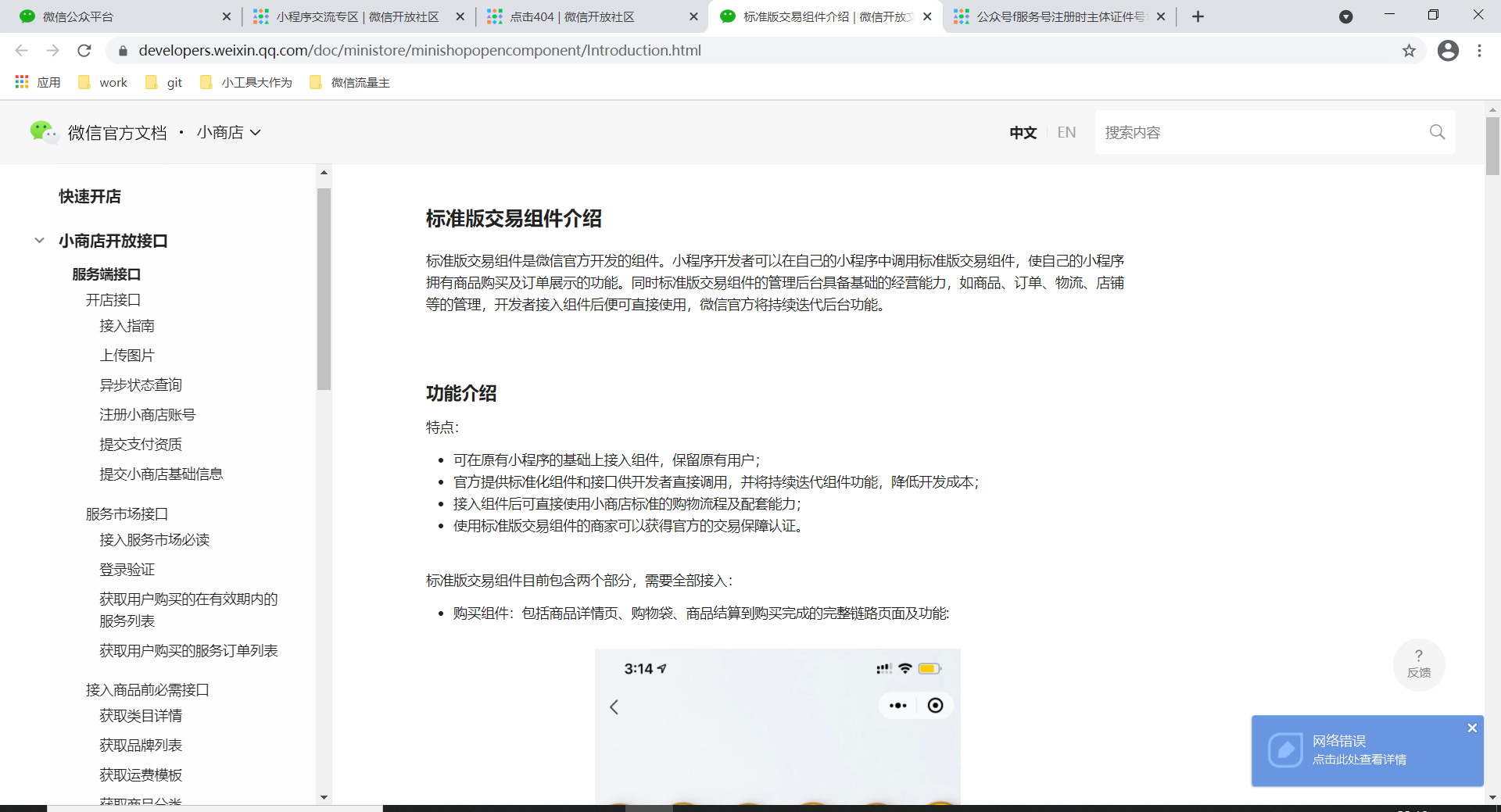The image size is (1501, 812).
Task: Open 获取用户购买的服务订单列表 doc
Action: (x=188, y=651)
